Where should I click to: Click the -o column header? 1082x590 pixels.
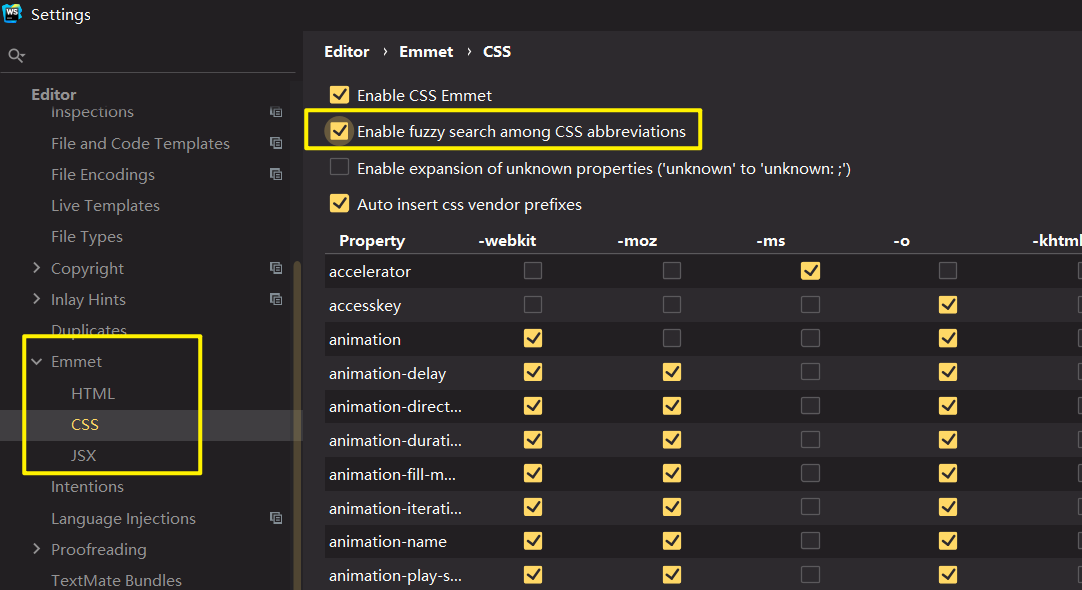(x=901, y=241)
